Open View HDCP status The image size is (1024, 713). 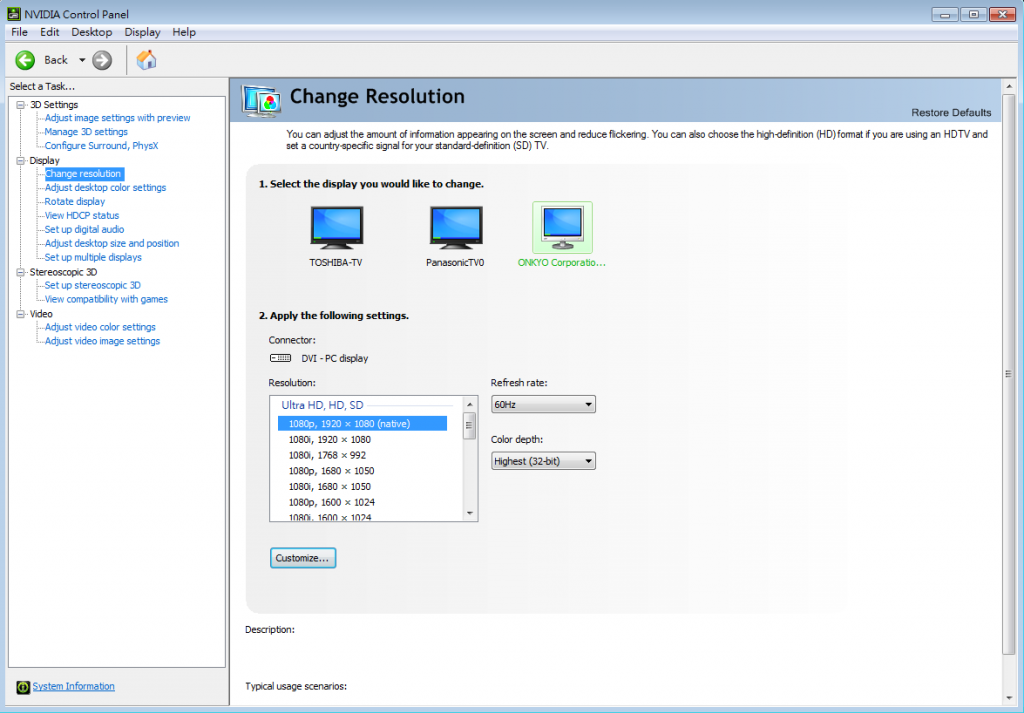click(82, 215)
